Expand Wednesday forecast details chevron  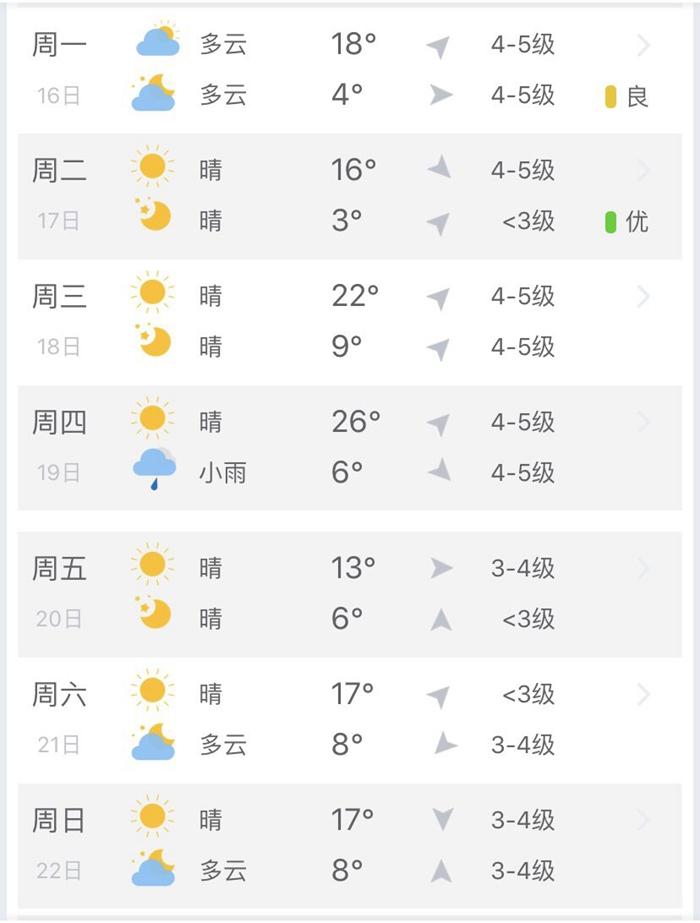[x=644, y=297]
